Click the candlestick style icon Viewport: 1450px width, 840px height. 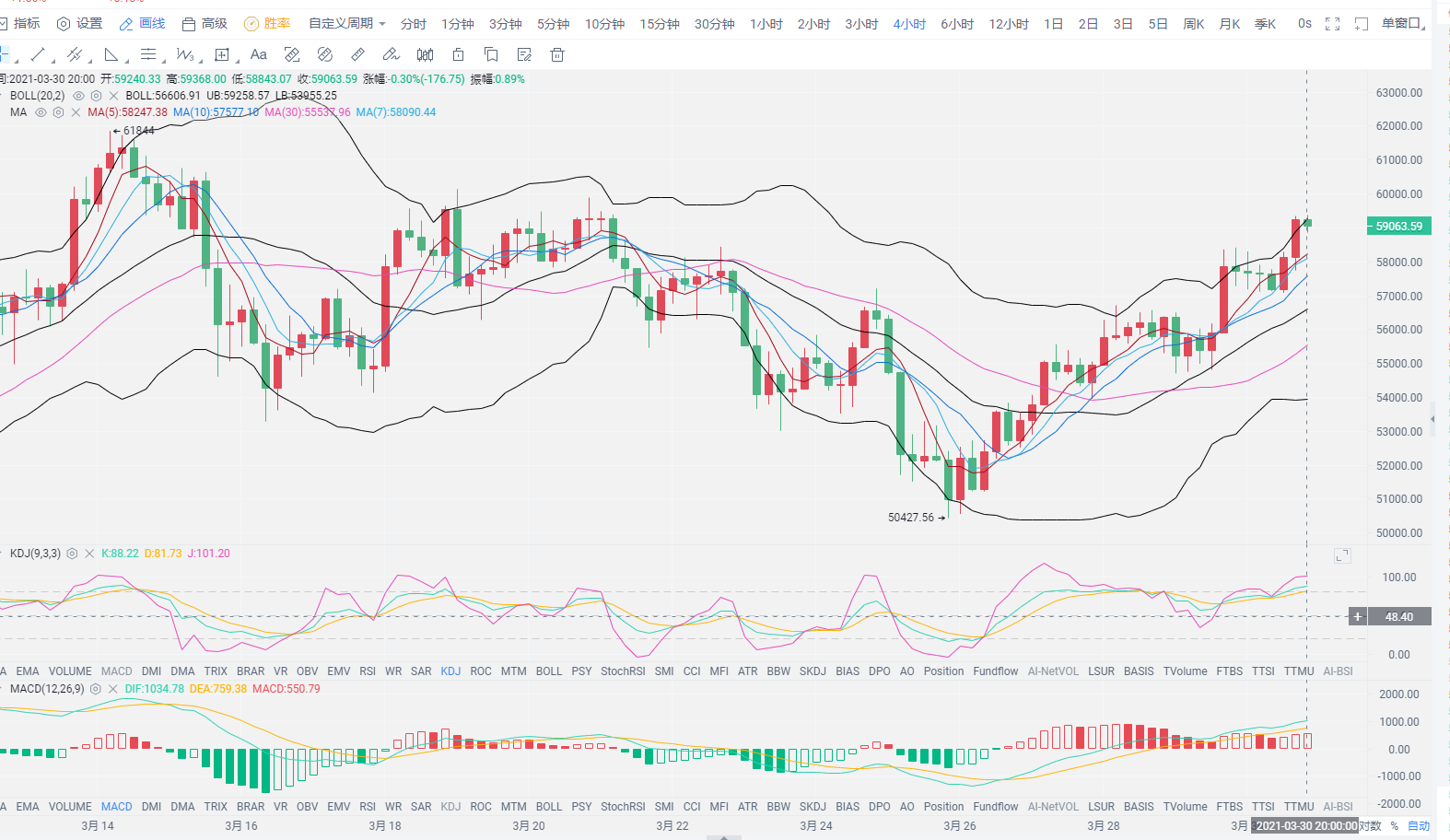pos(425,54)
